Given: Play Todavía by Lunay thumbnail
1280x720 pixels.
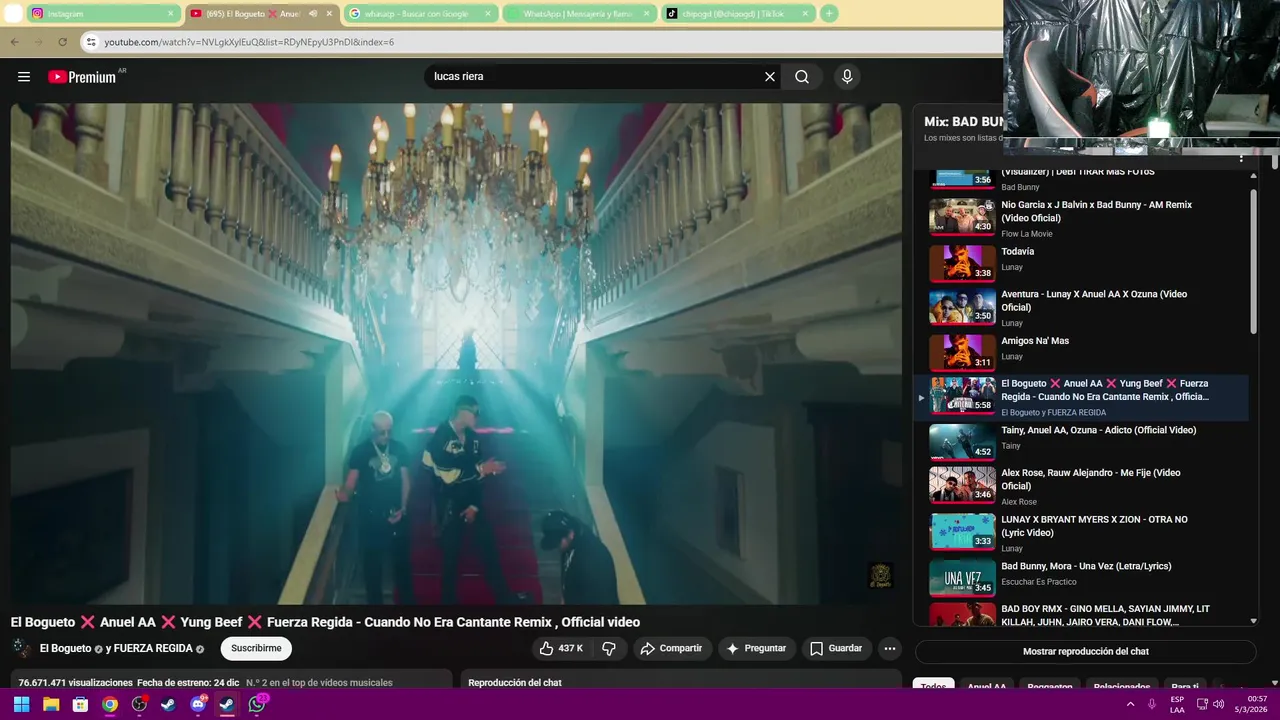Looking at the screenshot, I should click(962, 263).
